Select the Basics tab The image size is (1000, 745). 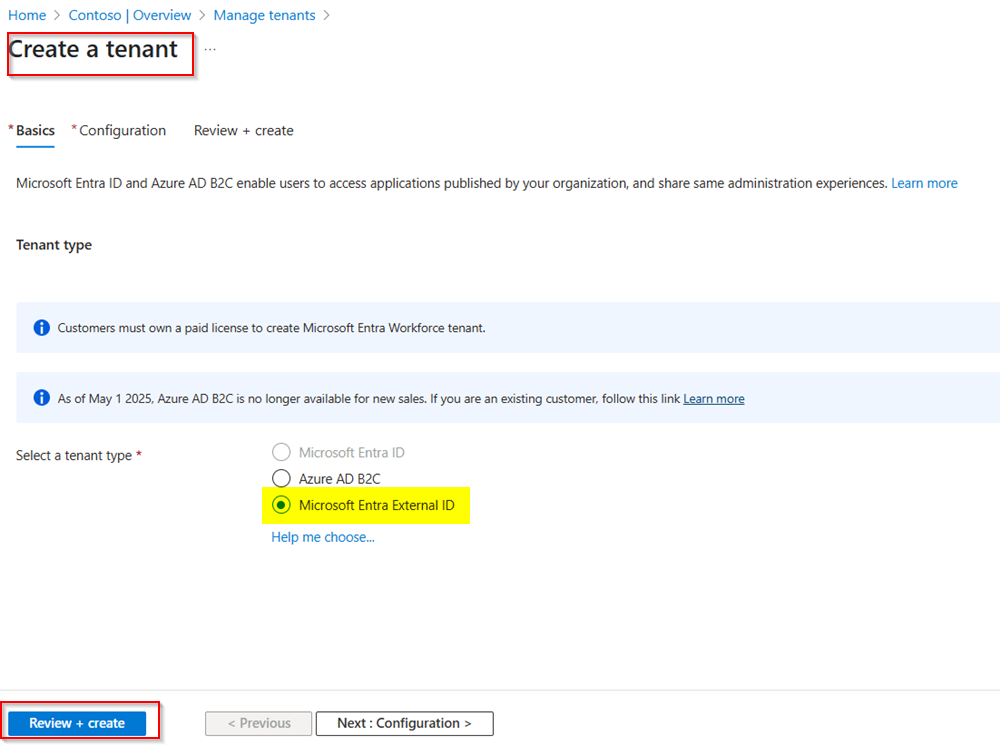pyautogui.click(x=33, y=130)
